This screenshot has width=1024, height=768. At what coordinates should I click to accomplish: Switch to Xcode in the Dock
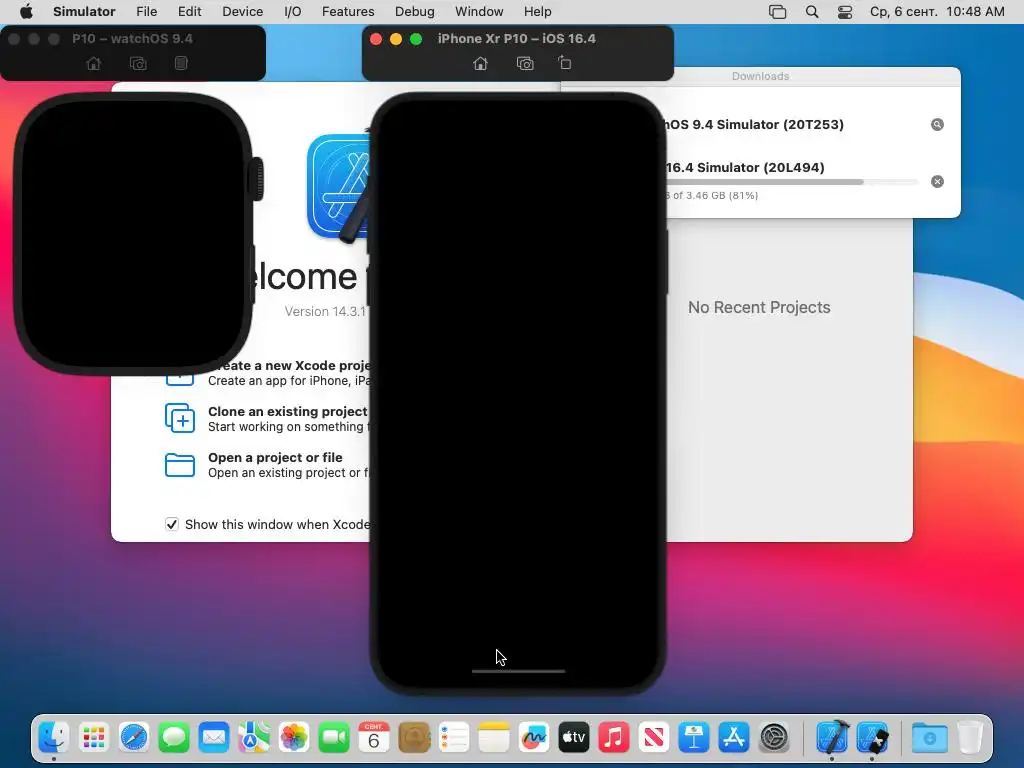[832, 738]
